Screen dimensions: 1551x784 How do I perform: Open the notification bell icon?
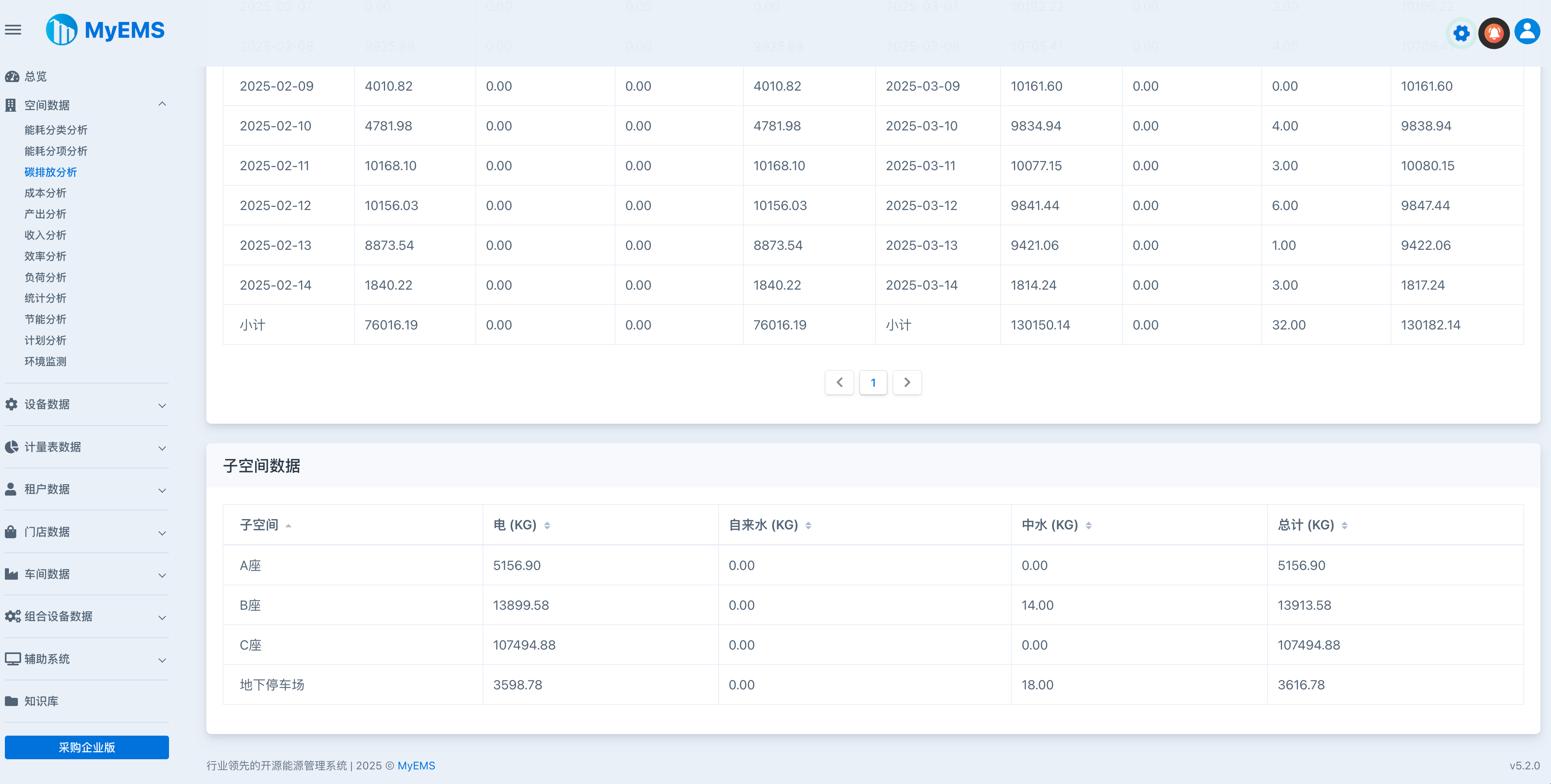[x=1494, y=33]
